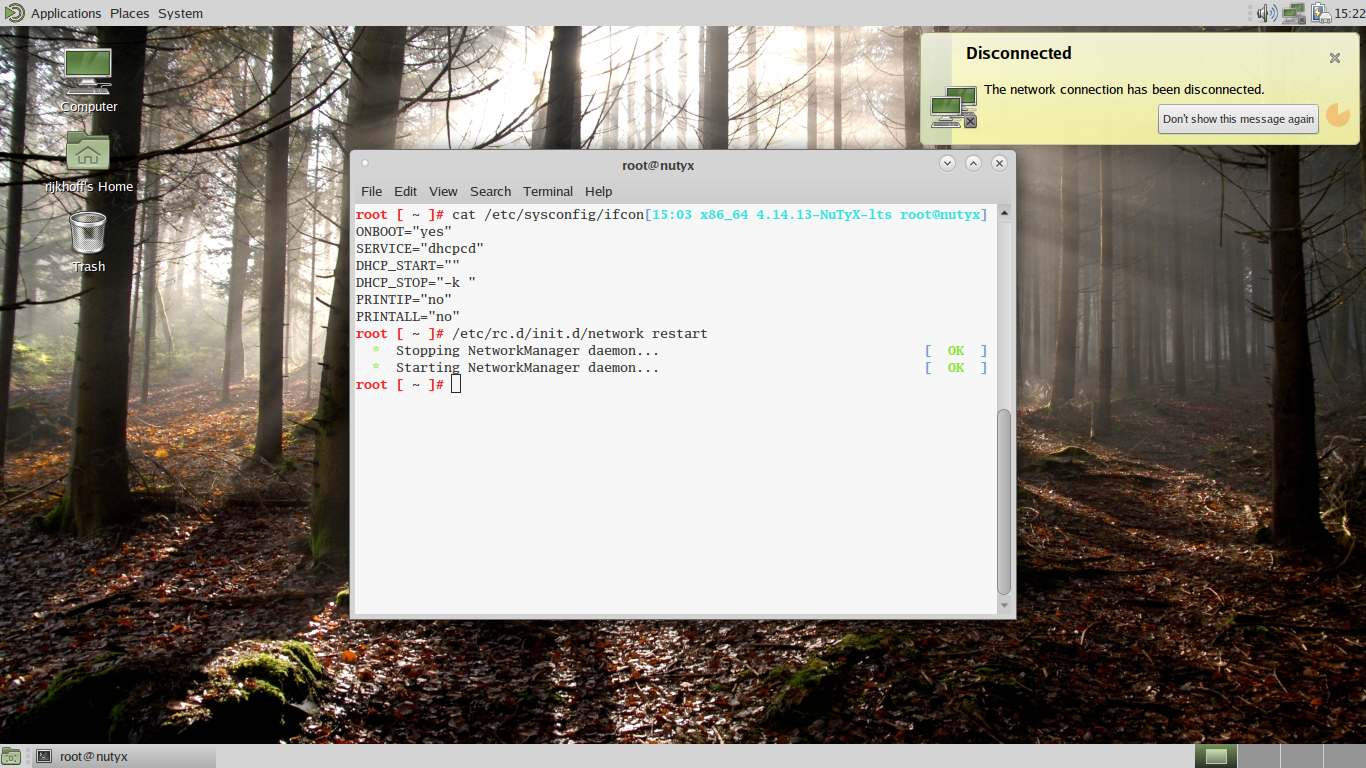Screen dimensions: 1366x768
Task: Click the terminal window menu dot icon
Action: [365, 163]
